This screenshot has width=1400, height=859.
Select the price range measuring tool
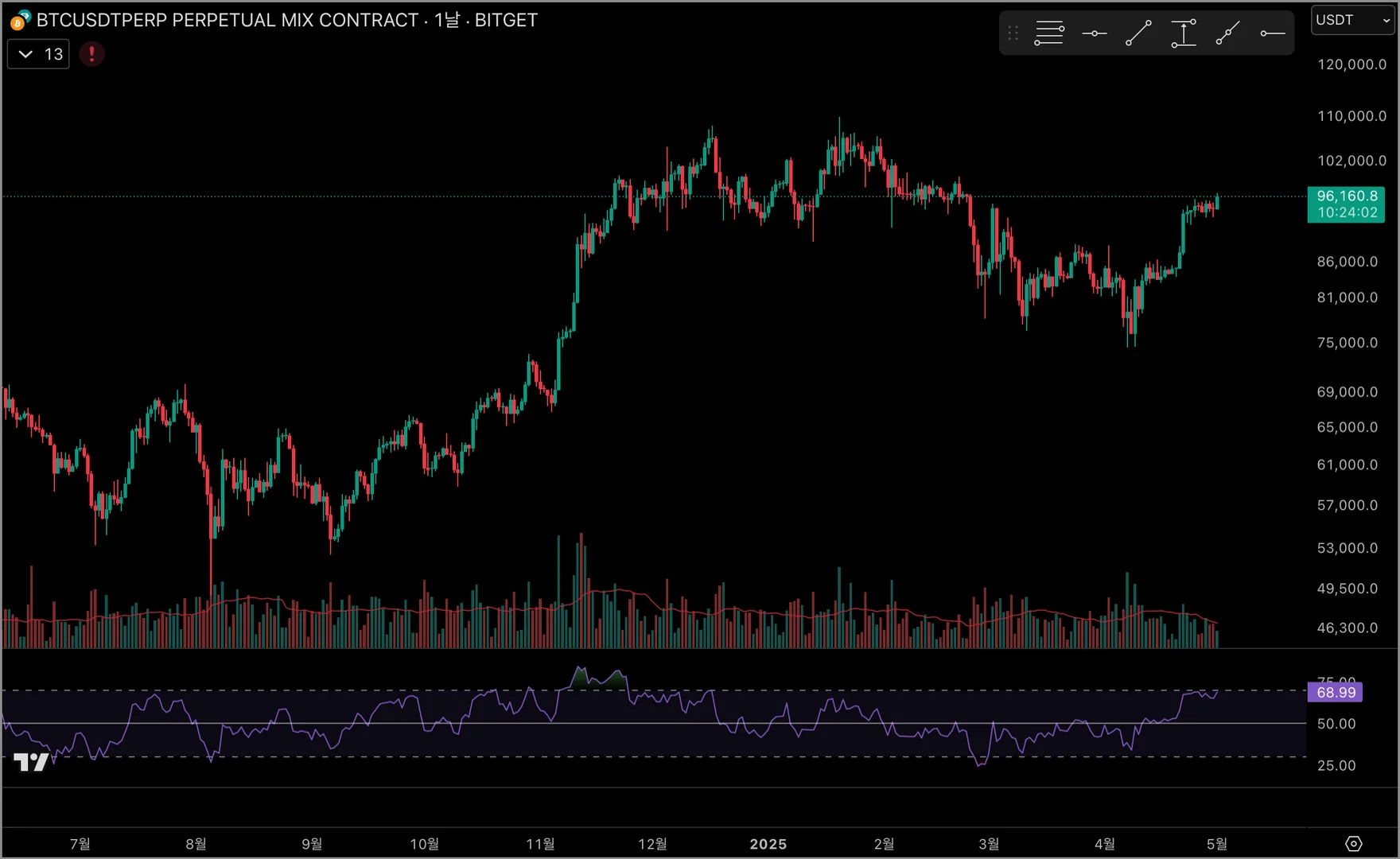tap(1184, 33)
